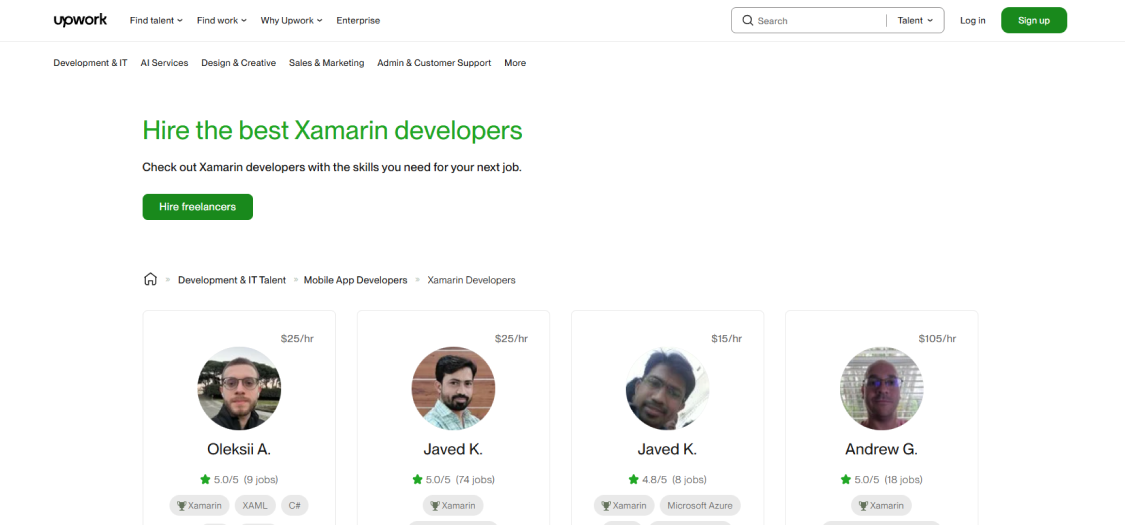This screenshot has height=525, width=1125.
Task: Click the Microsoft Azure skill tag
Action: [x=700, y=506]
